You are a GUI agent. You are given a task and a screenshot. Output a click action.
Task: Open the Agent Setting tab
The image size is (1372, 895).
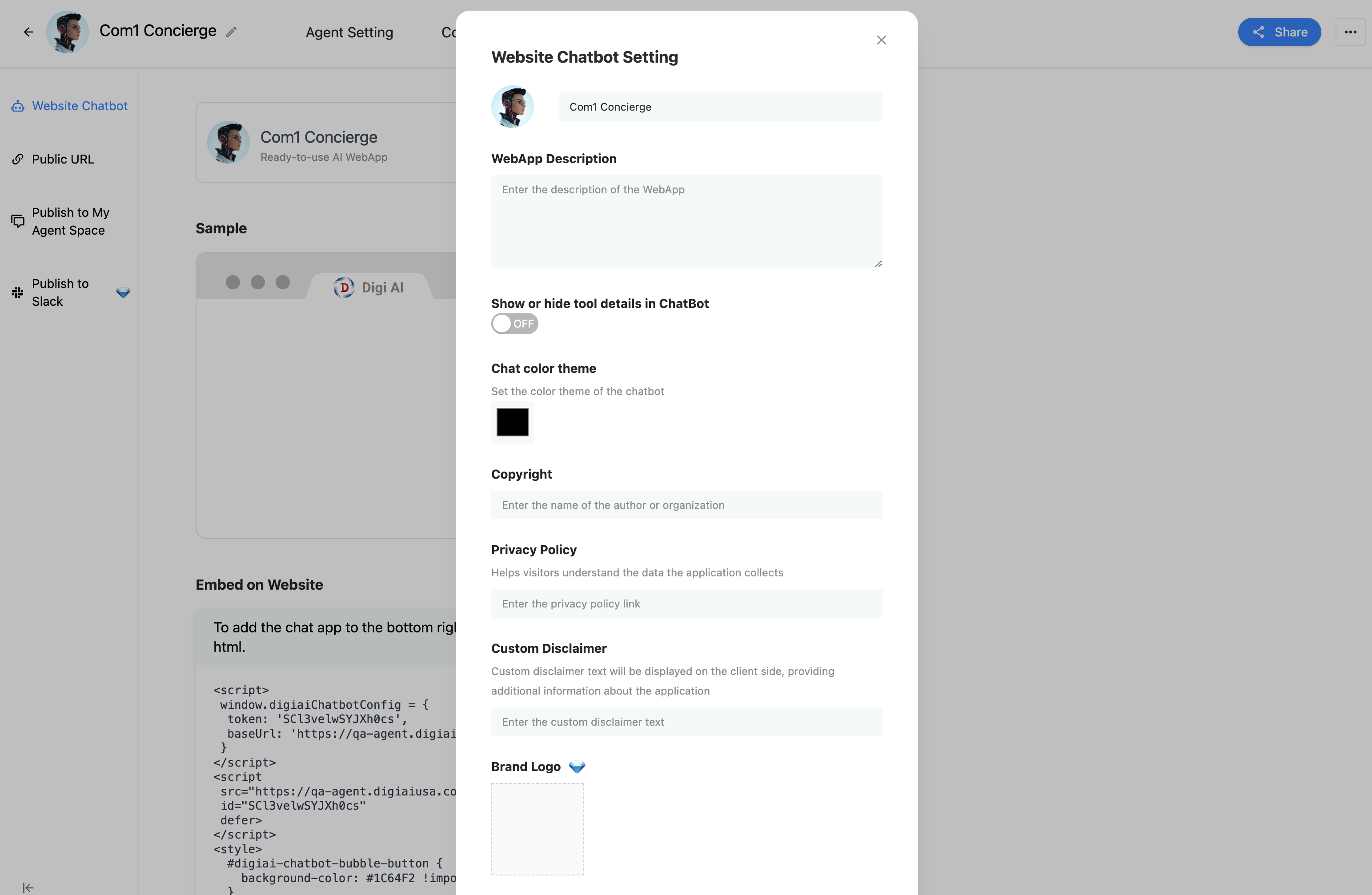(349, 32)
